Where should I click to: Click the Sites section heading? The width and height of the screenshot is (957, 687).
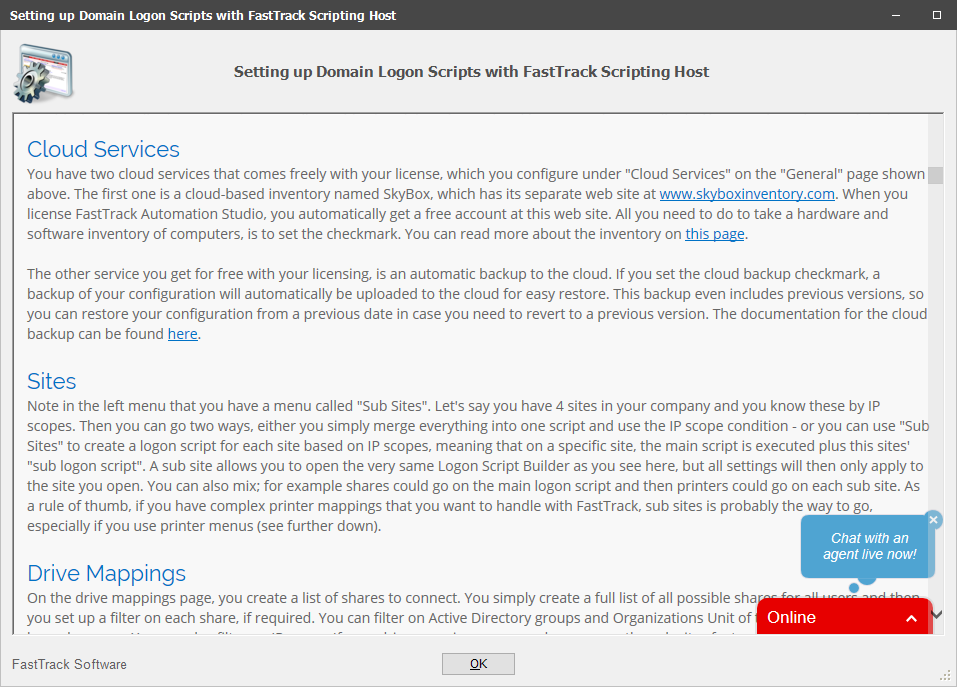click(x=51, y=381)
